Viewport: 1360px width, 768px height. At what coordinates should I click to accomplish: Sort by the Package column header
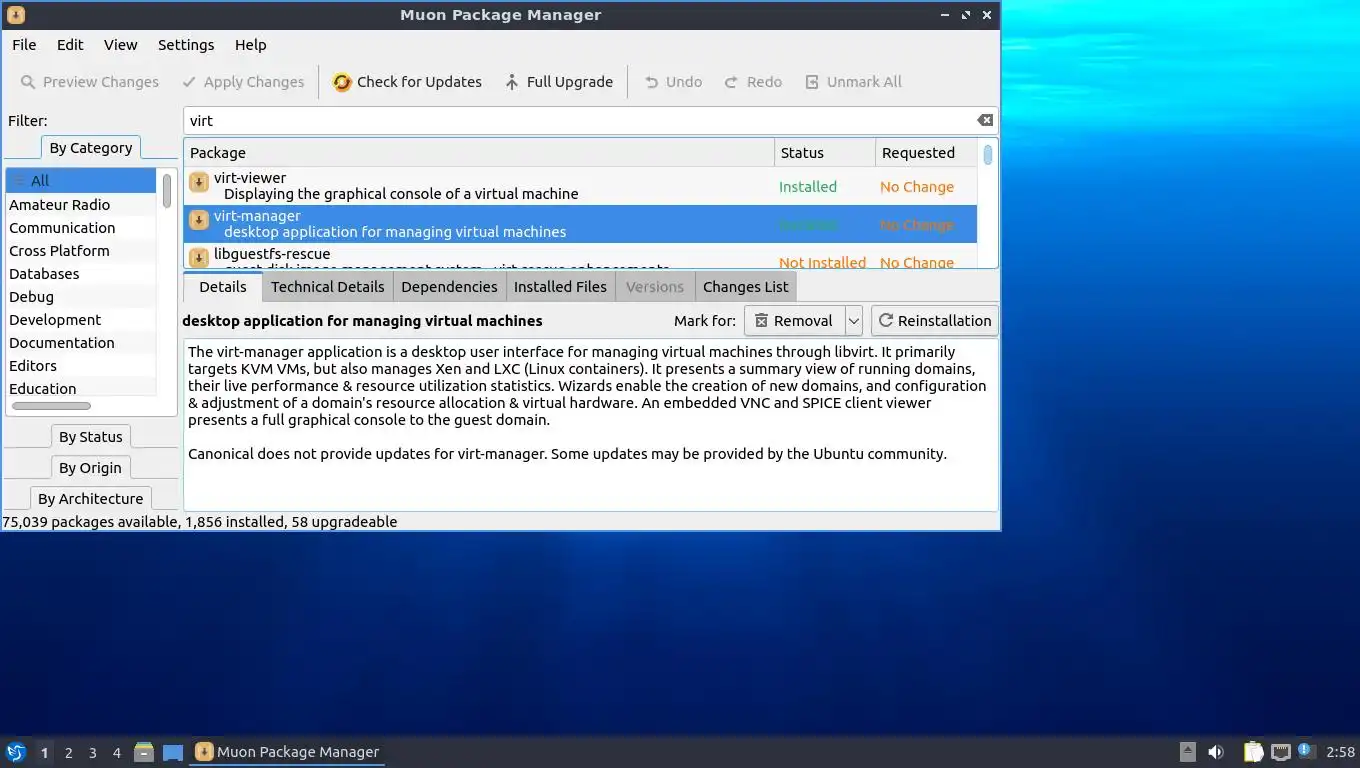479,153
